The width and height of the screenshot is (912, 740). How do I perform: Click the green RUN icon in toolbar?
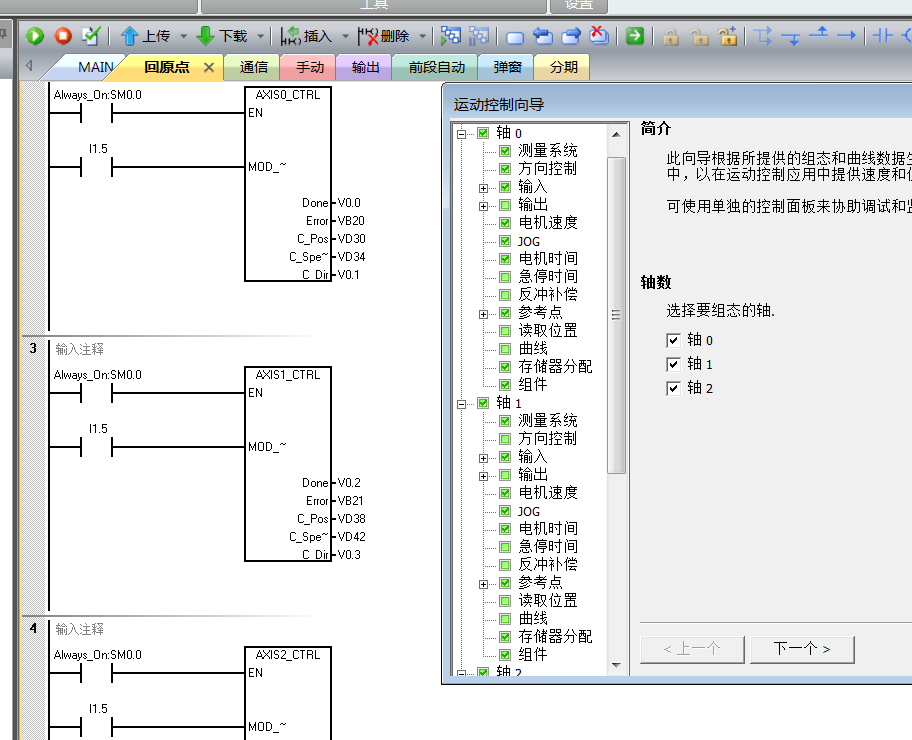35,36
